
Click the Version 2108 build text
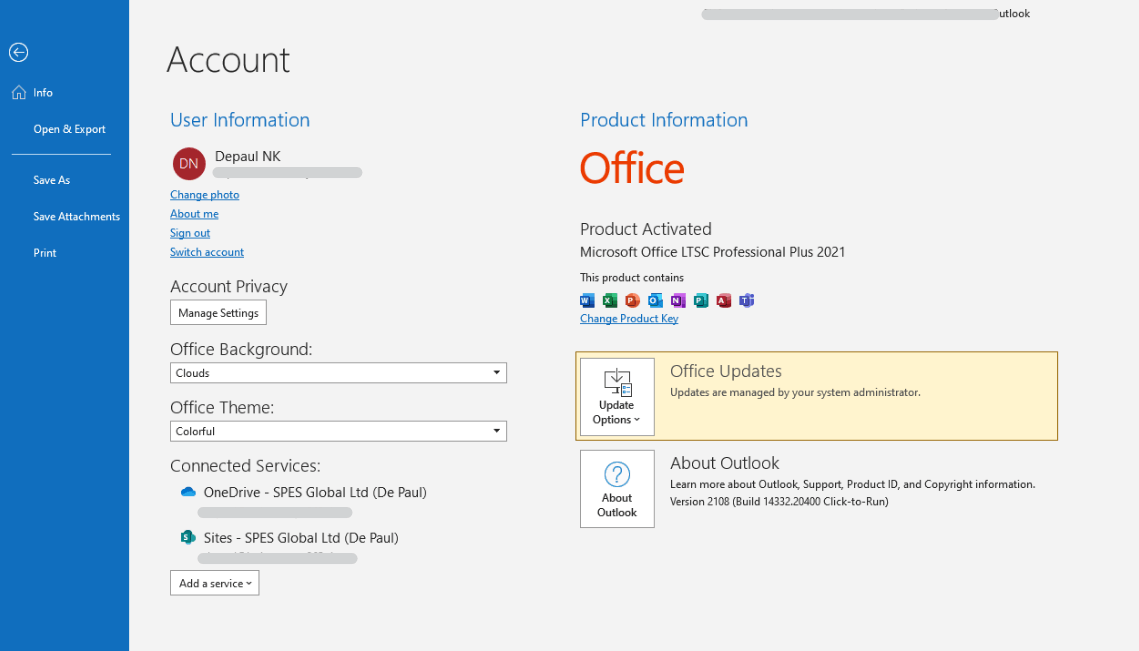pos(779,501)
